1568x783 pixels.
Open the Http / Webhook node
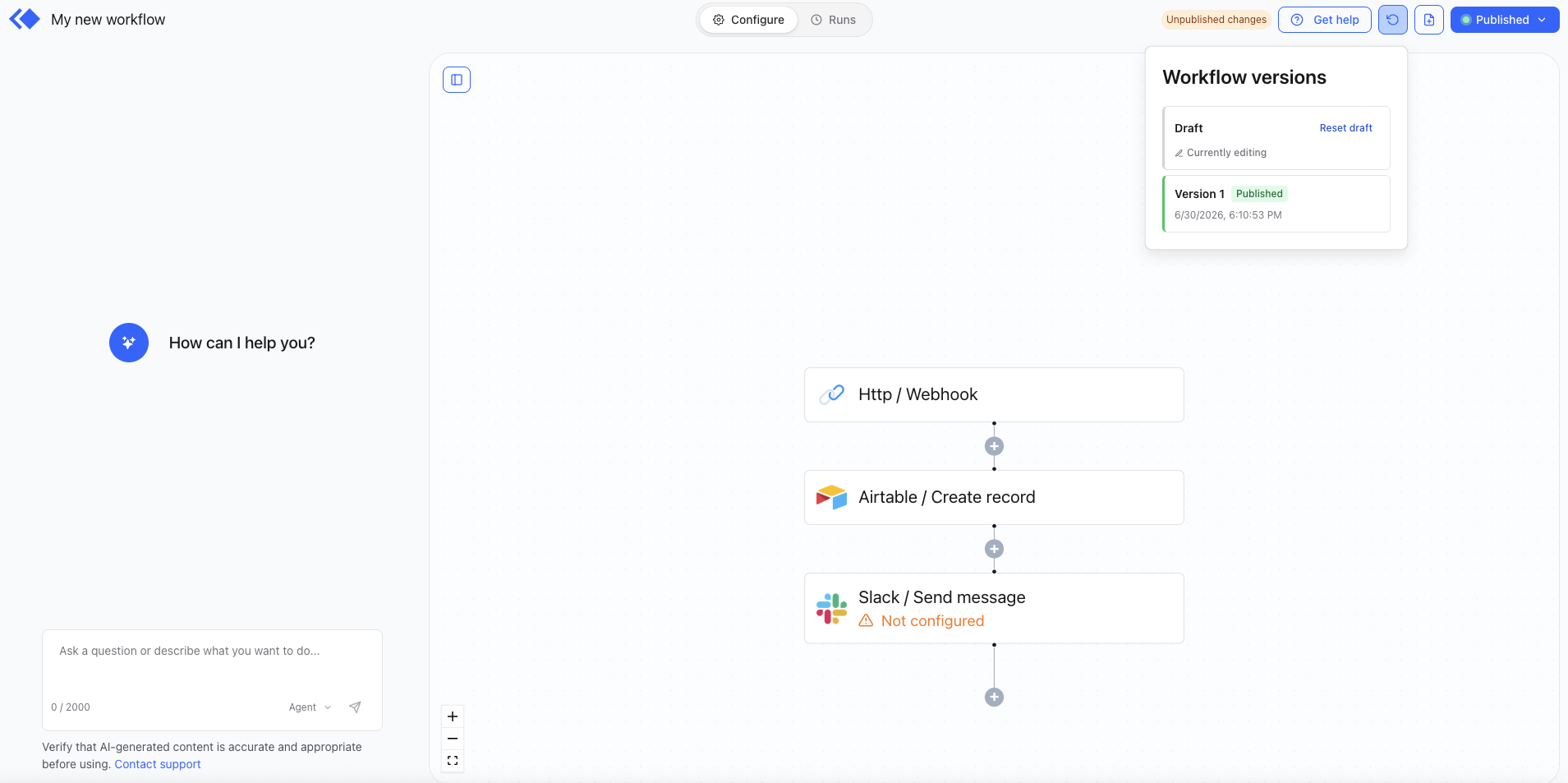pyautogui.click(x=994, y=394)
